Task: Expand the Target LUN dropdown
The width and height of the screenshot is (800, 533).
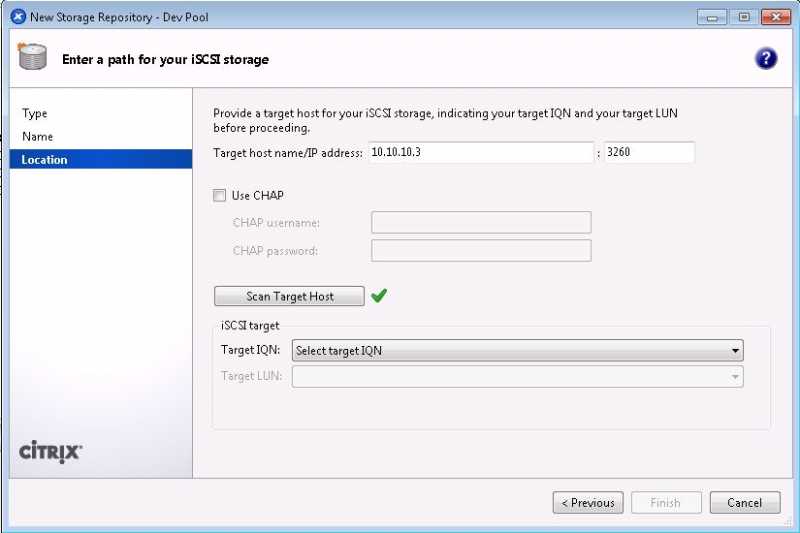Action: (x=517, y=377)
